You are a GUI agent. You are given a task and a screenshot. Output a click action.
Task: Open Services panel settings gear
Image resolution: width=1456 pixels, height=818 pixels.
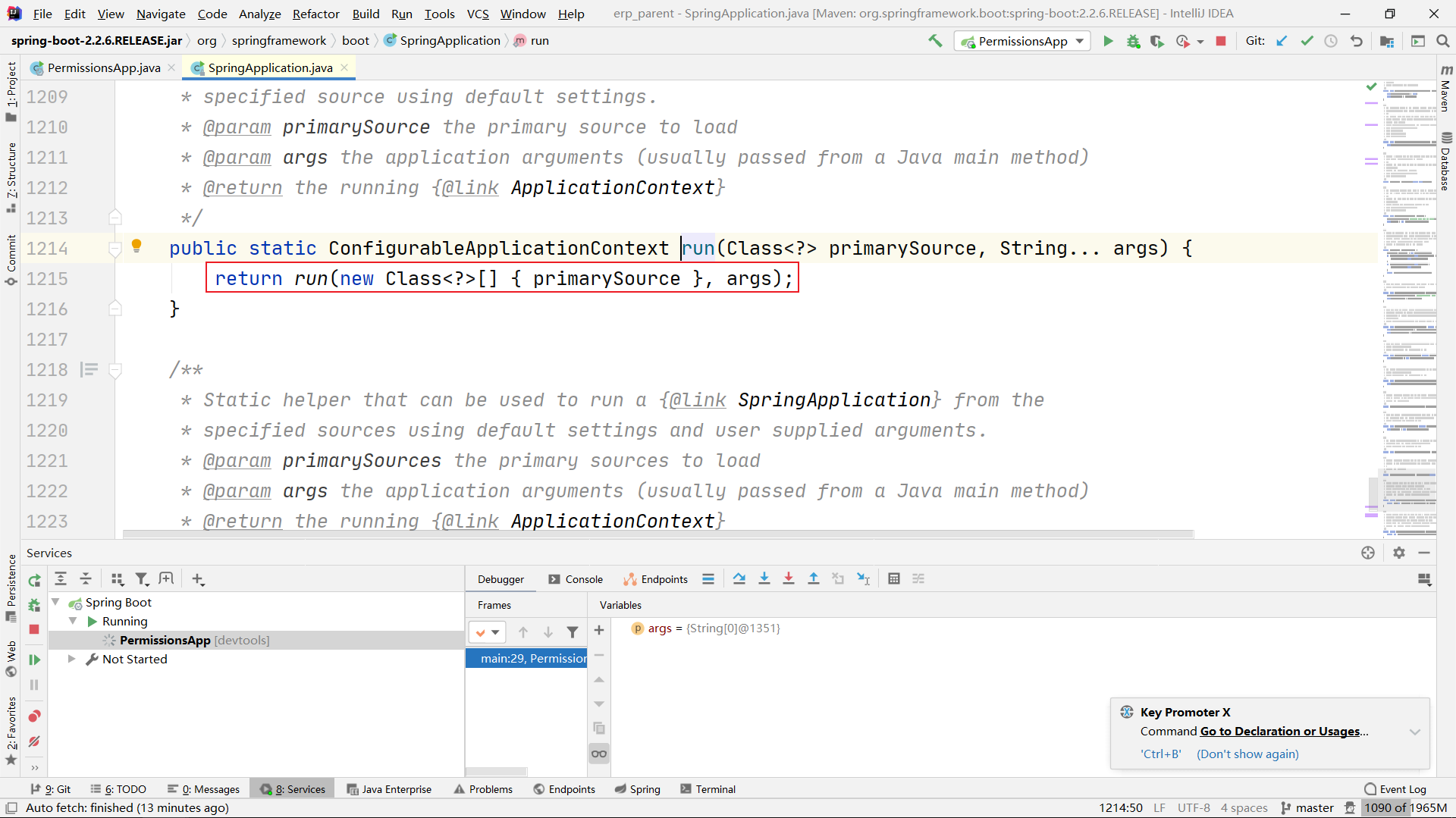(1399, 553)
